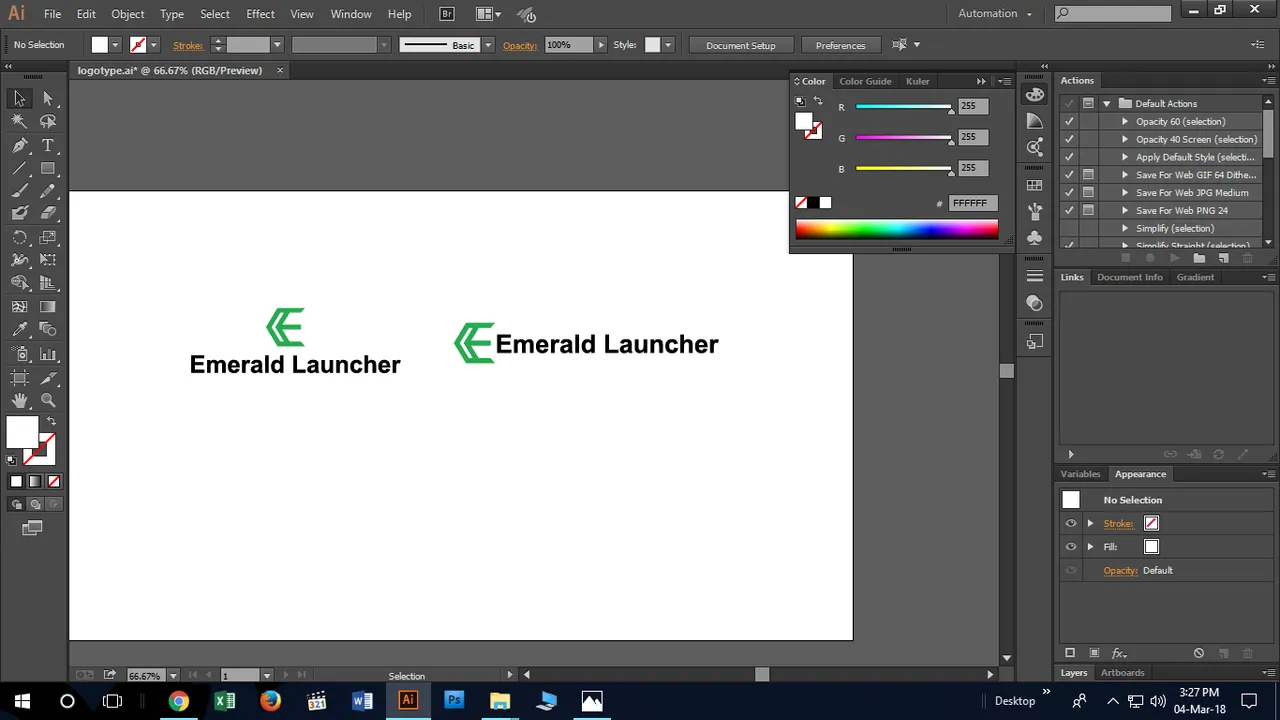Open the Object menu

128,14
